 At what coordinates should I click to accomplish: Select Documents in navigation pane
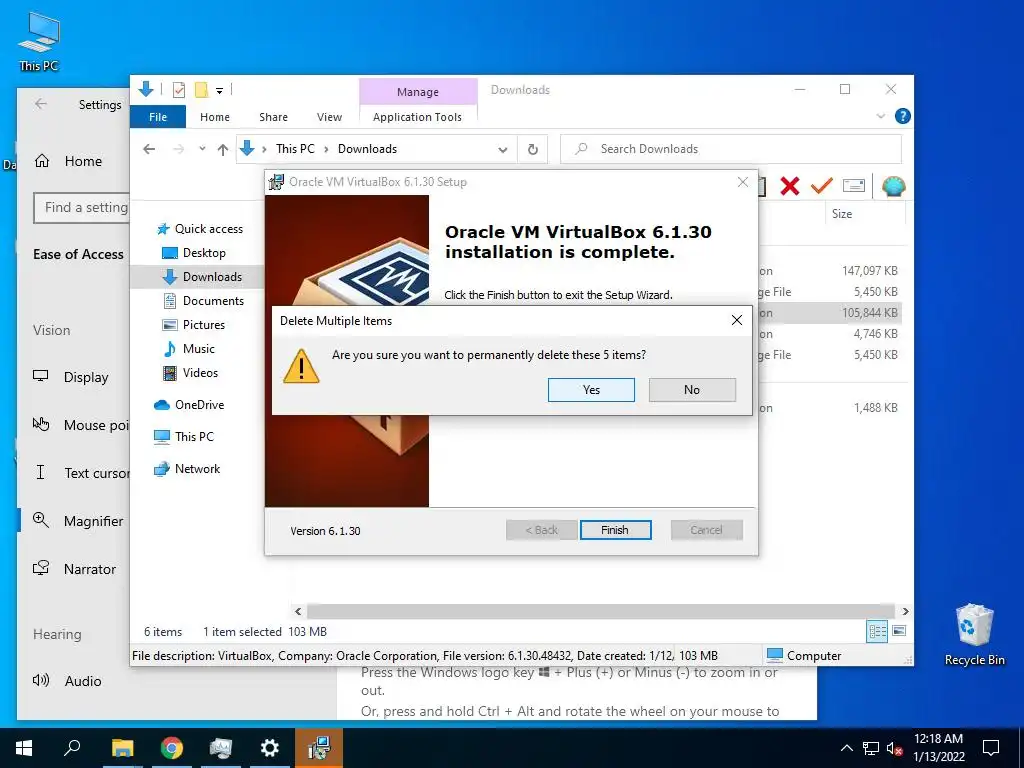tap(204, 301)
